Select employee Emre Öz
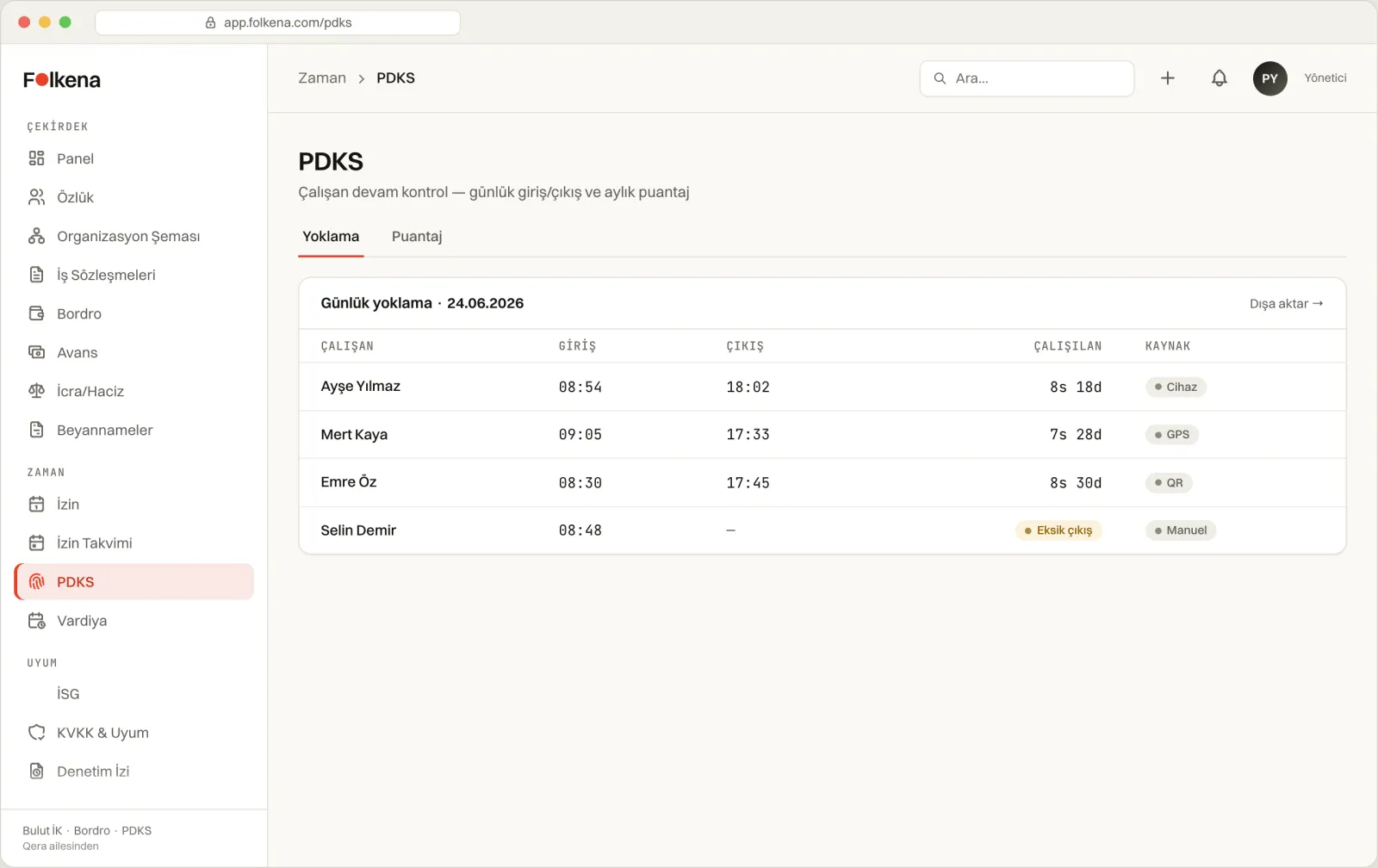Screen dimensions: 1378x868 [349, 482]
